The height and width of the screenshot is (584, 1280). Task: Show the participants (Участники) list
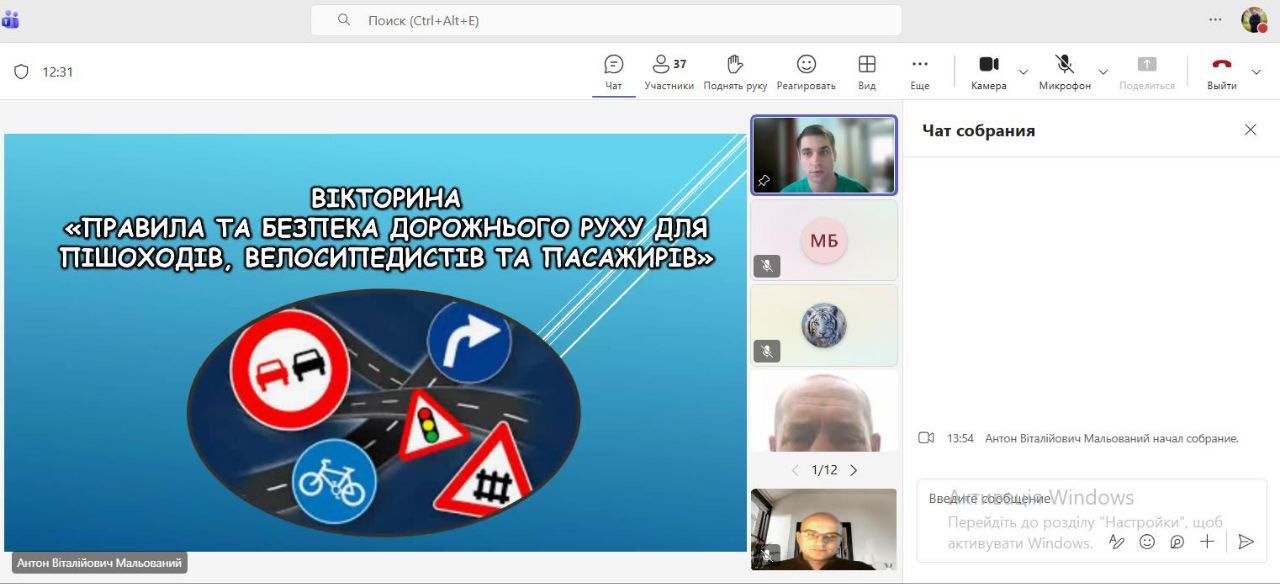668,72
